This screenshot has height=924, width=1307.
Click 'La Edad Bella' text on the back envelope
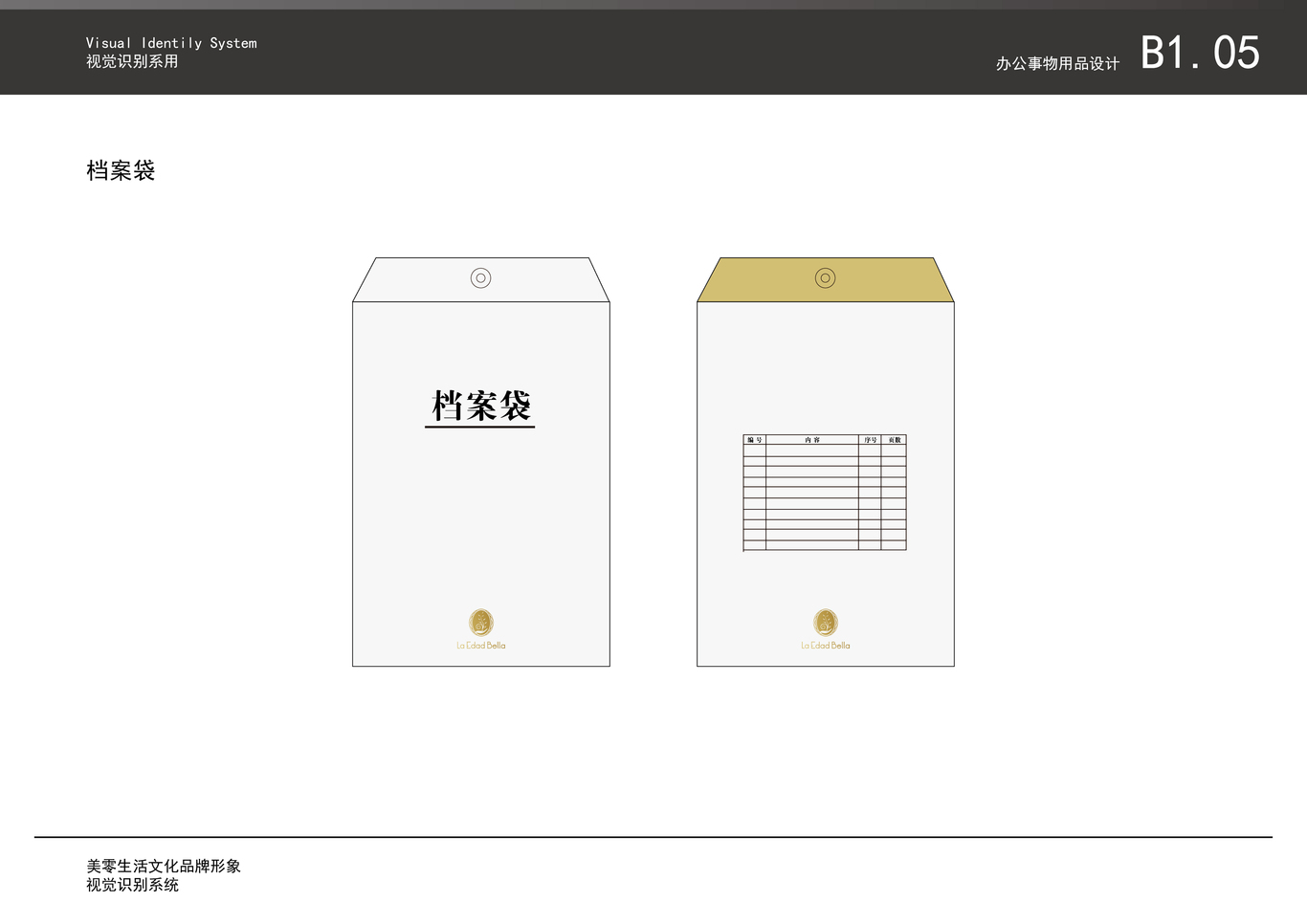pyautogui.click(x=826, y=646)
